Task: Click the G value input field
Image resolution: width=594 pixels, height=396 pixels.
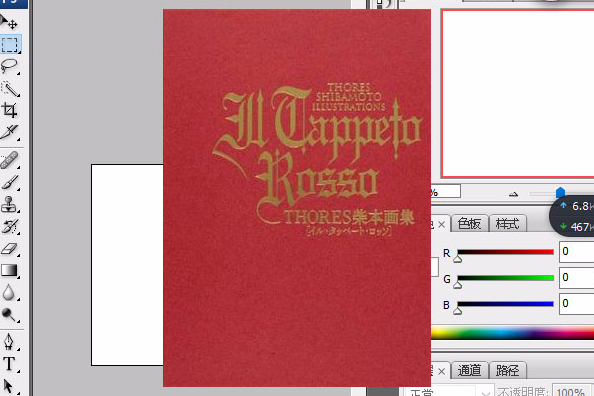Action: click(577, 278)
